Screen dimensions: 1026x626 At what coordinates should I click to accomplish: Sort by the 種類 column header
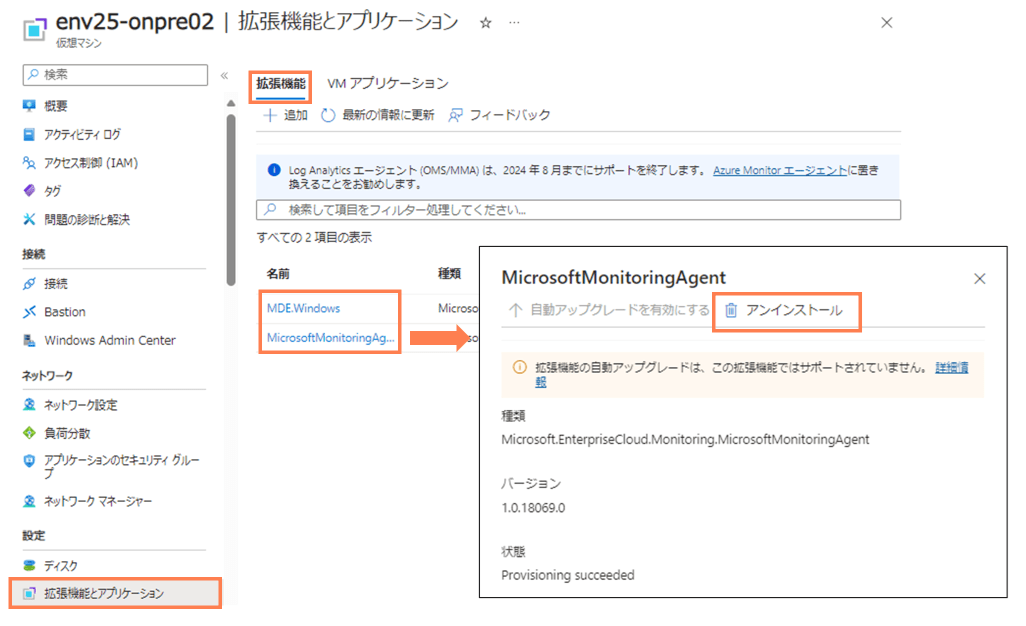[x=450, y=273]
